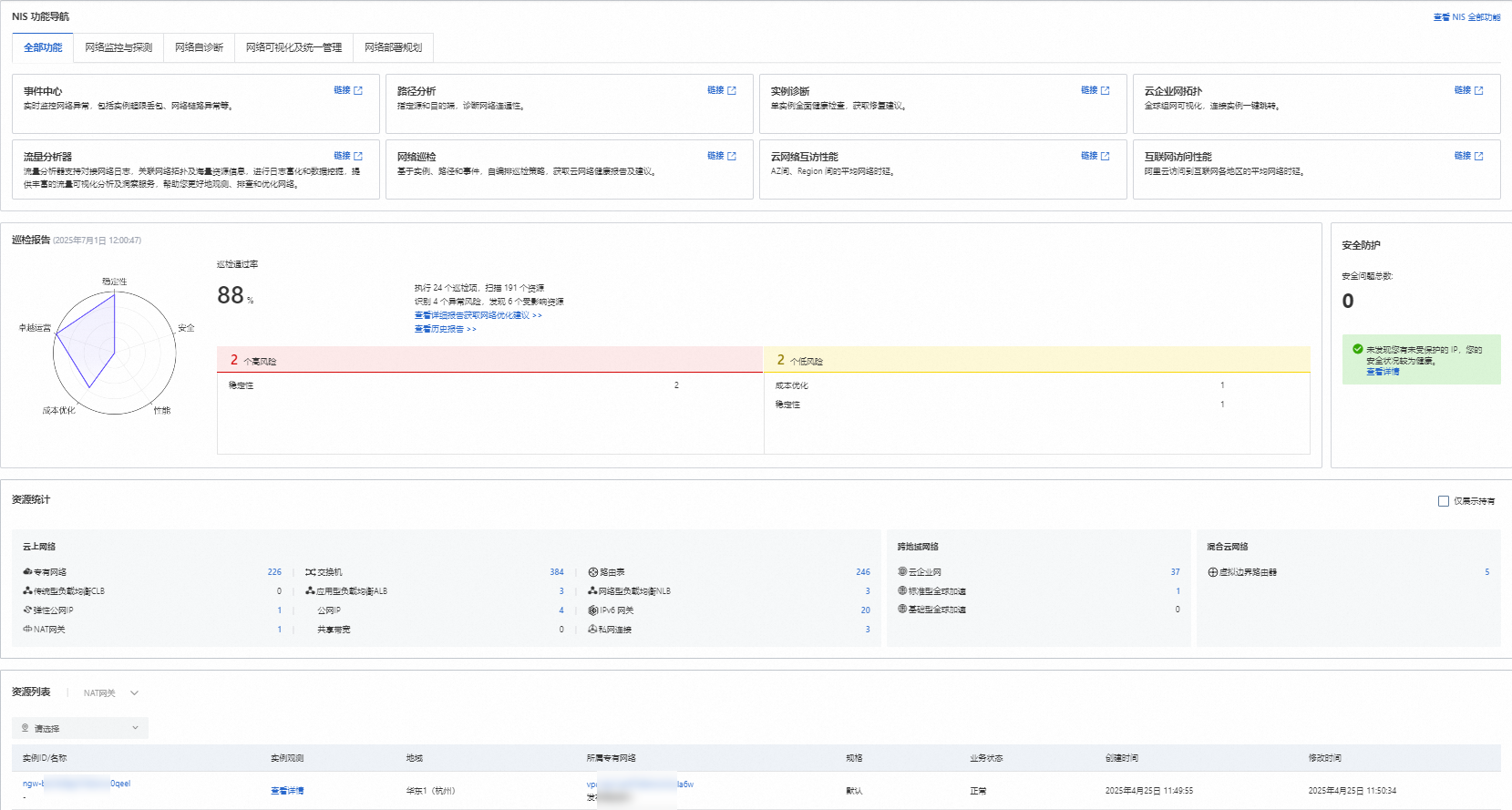Switch to the 网络监控与探测 tab
The width and height of the screenshot is (1512, 810).
[x=118, y=47]
